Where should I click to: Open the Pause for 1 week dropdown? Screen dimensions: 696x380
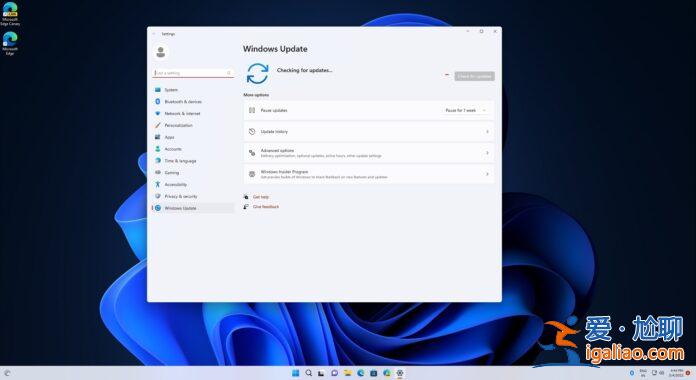tap(466, 110)
